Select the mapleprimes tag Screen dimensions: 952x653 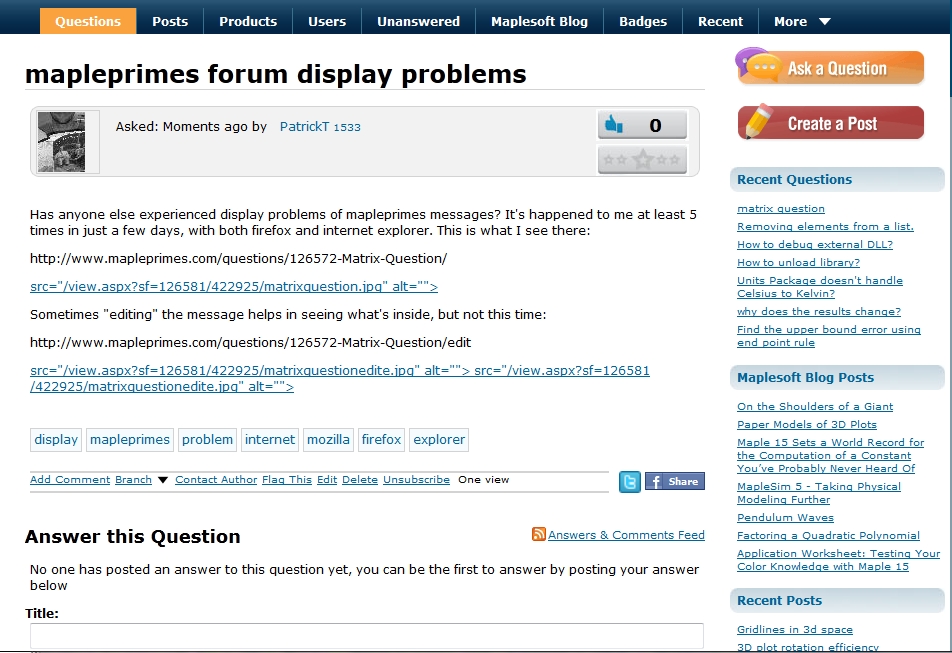130,439
